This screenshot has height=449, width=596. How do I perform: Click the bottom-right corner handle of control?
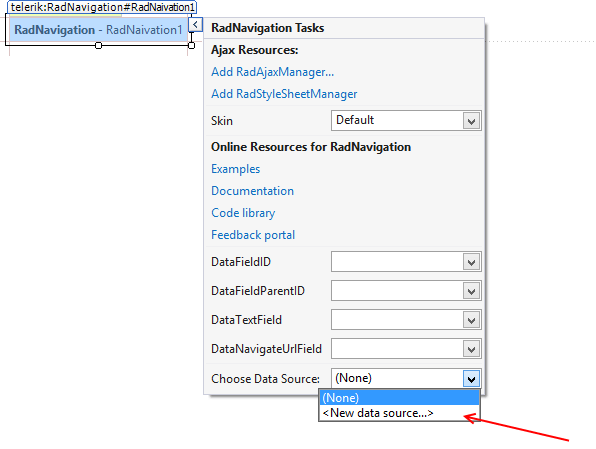pos(192,46)
